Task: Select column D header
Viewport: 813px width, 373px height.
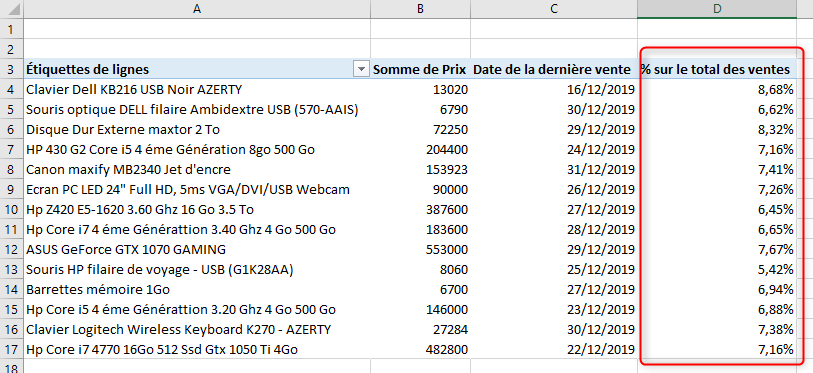Action: (717, 9)
